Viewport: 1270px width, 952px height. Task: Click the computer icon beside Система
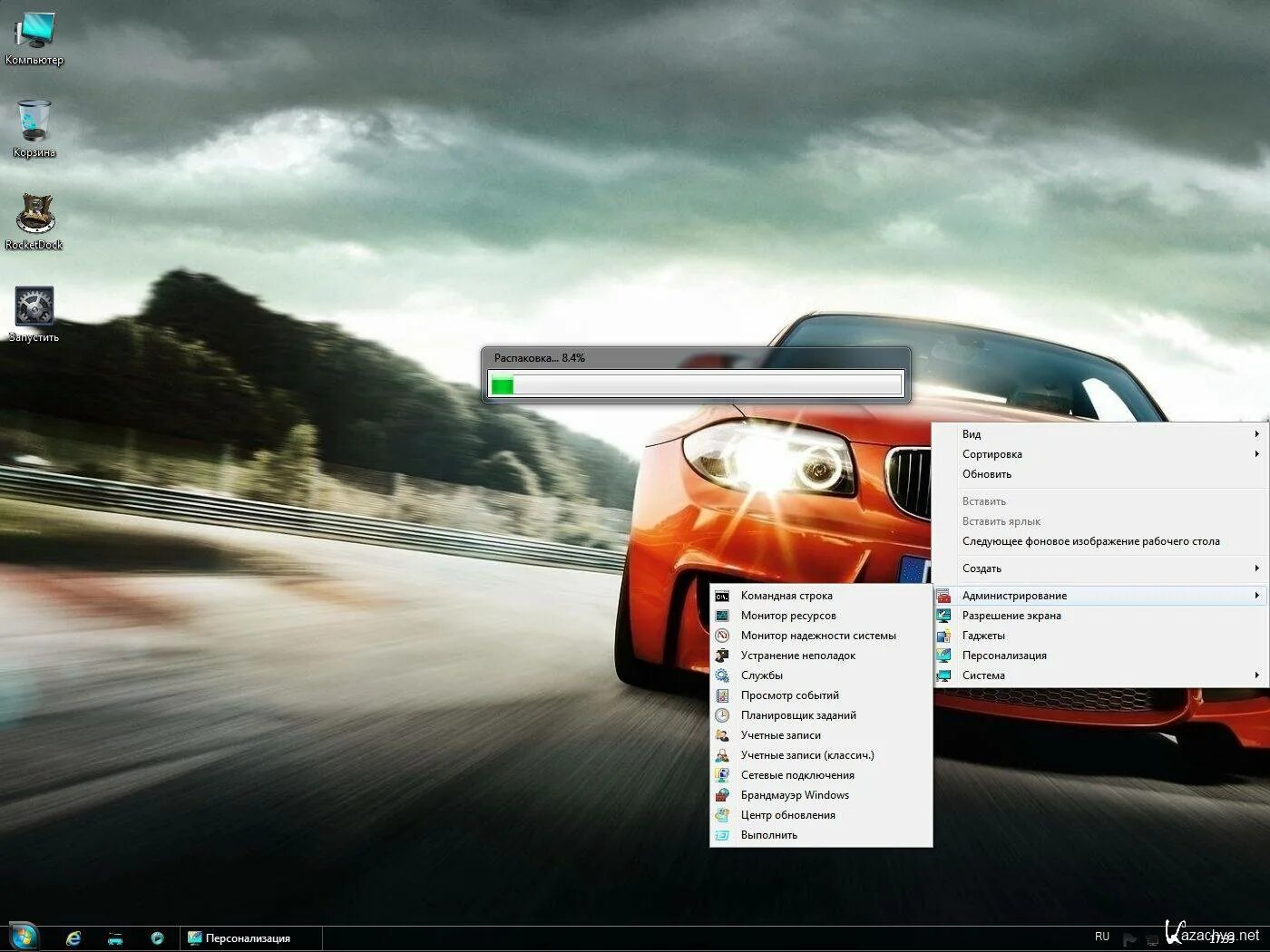click(943, 675)
